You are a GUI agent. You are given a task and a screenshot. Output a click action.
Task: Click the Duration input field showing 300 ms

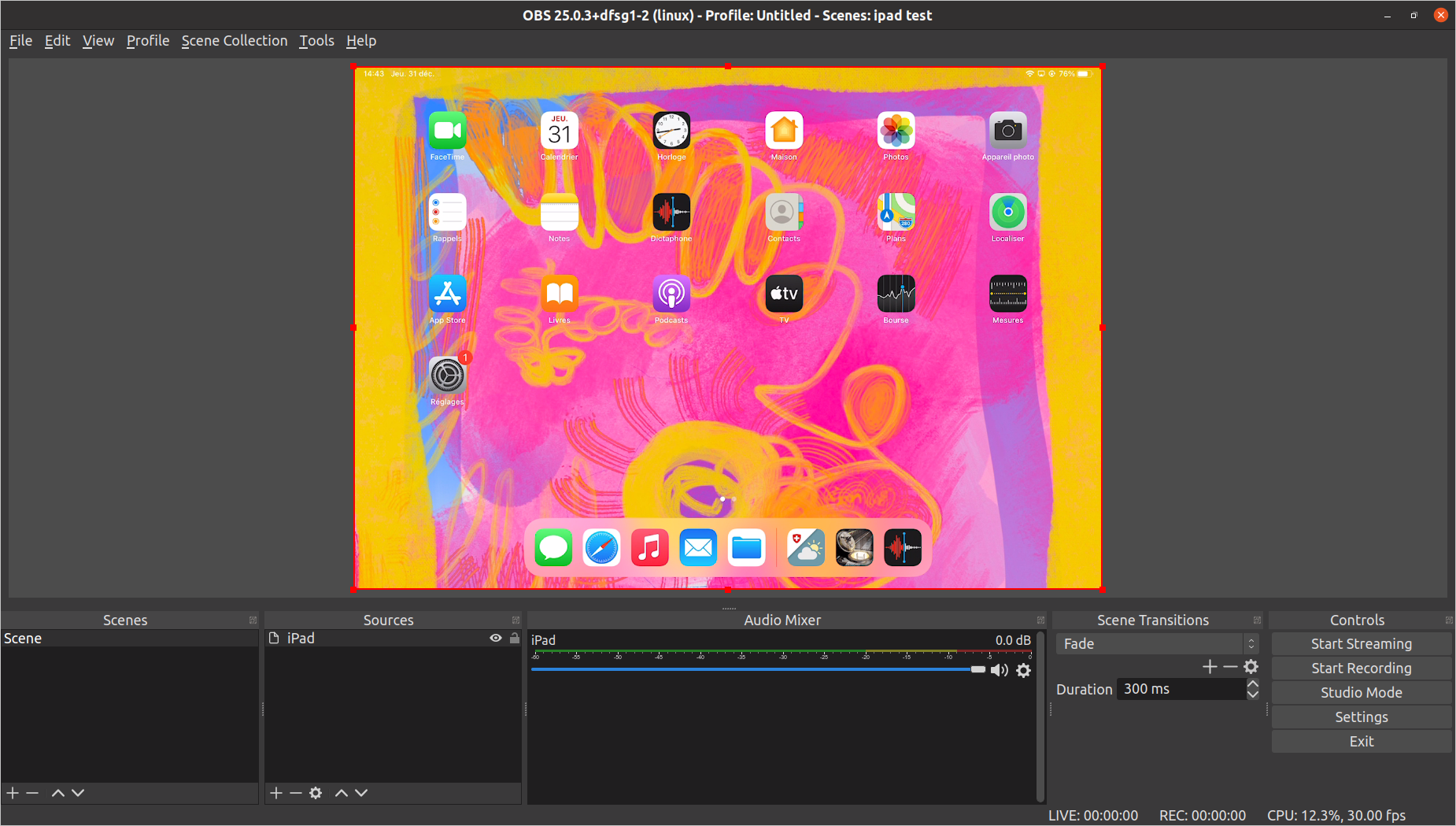[x=1181, y=689]
